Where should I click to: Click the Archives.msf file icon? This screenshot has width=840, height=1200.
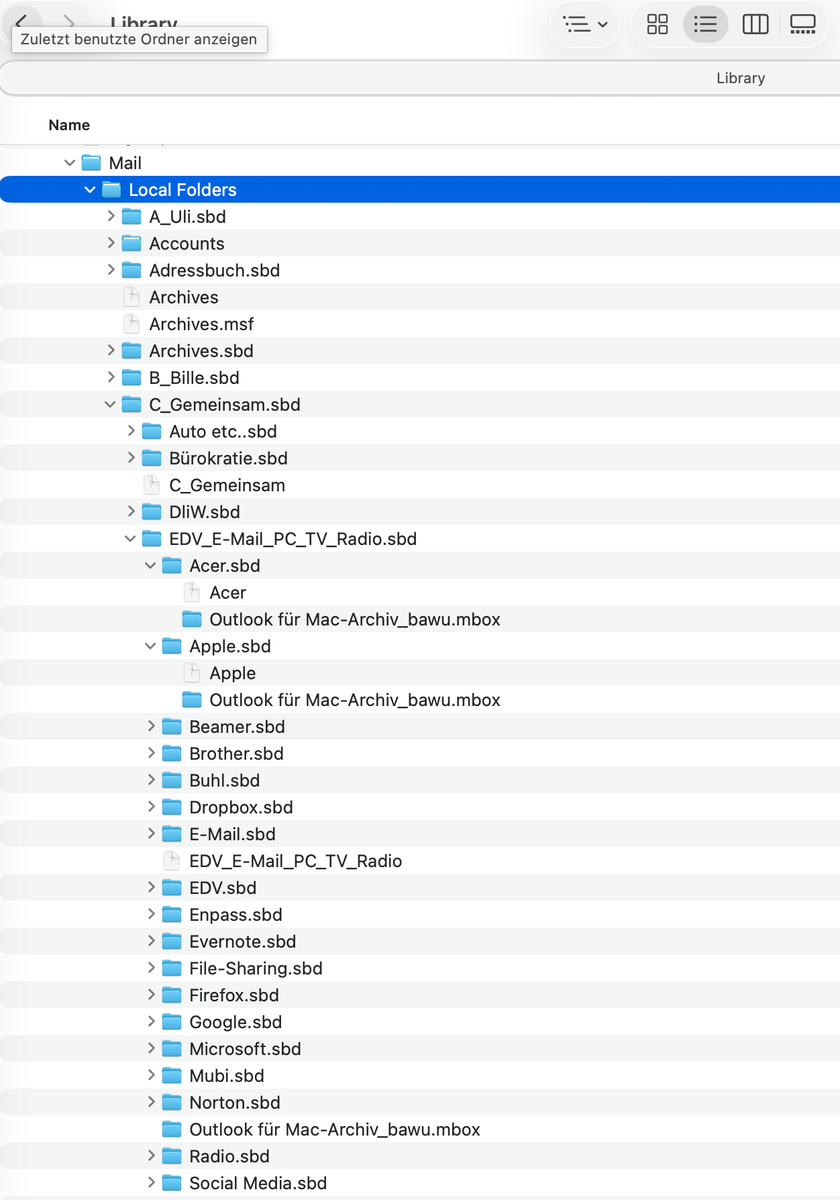click(x=131, y=324)
